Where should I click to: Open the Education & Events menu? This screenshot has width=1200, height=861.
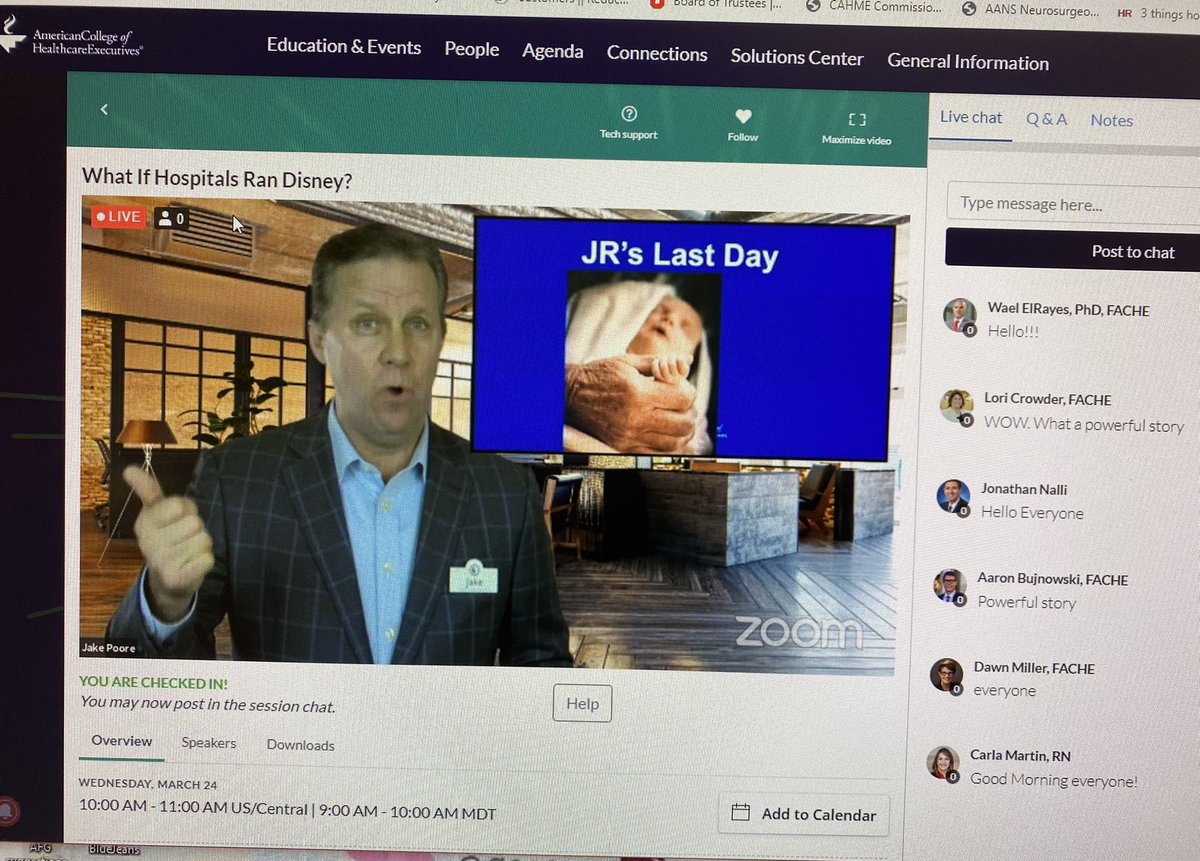[x=344, y=46]
